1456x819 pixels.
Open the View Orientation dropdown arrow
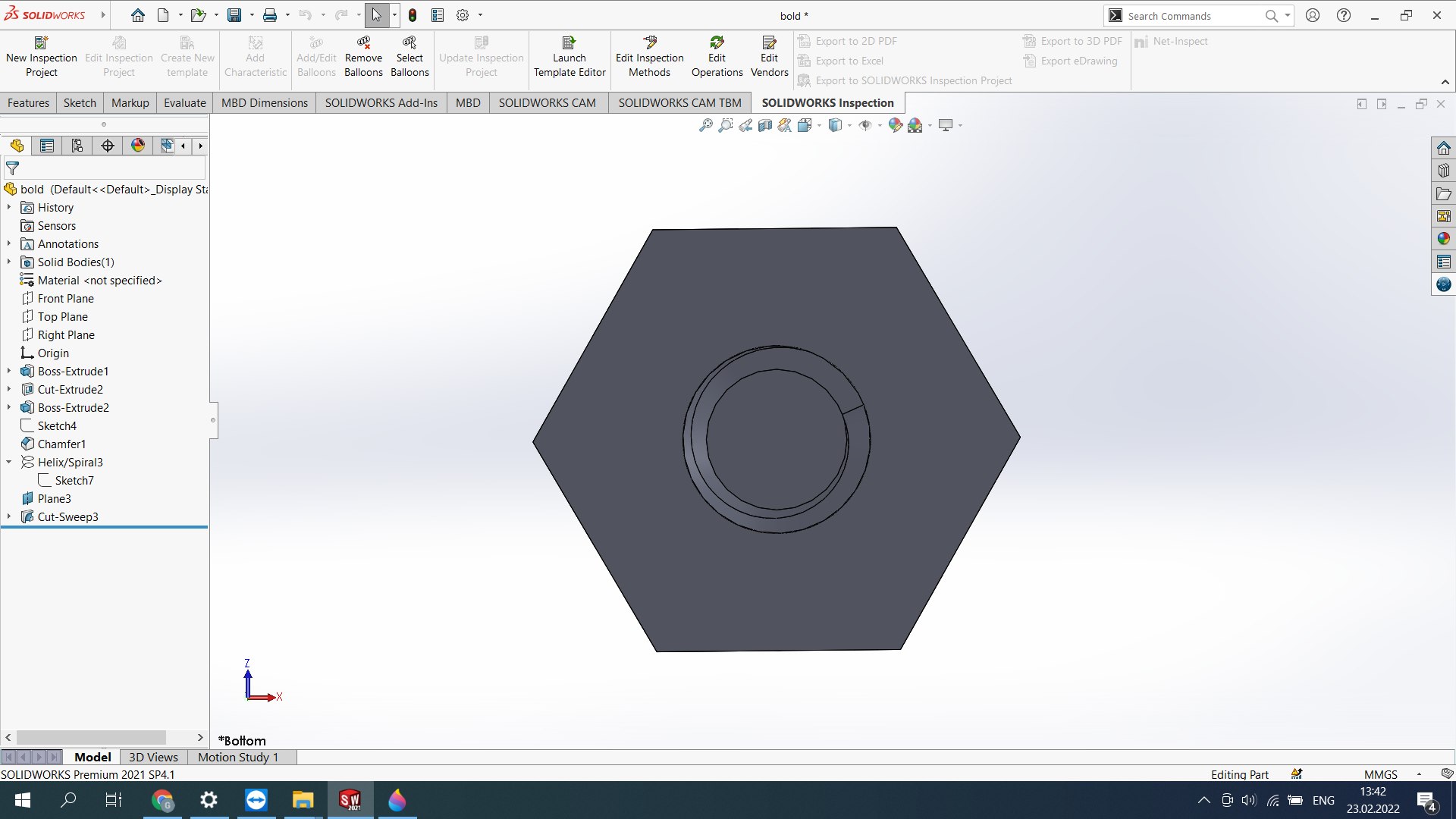point(819,125)
